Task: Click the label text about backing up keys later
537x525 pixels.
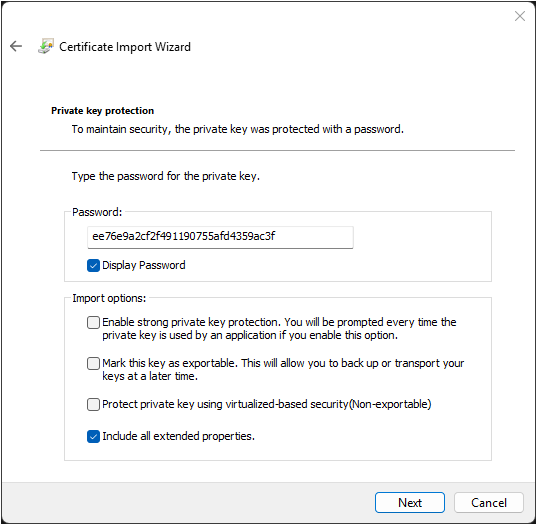Action: 283,370
